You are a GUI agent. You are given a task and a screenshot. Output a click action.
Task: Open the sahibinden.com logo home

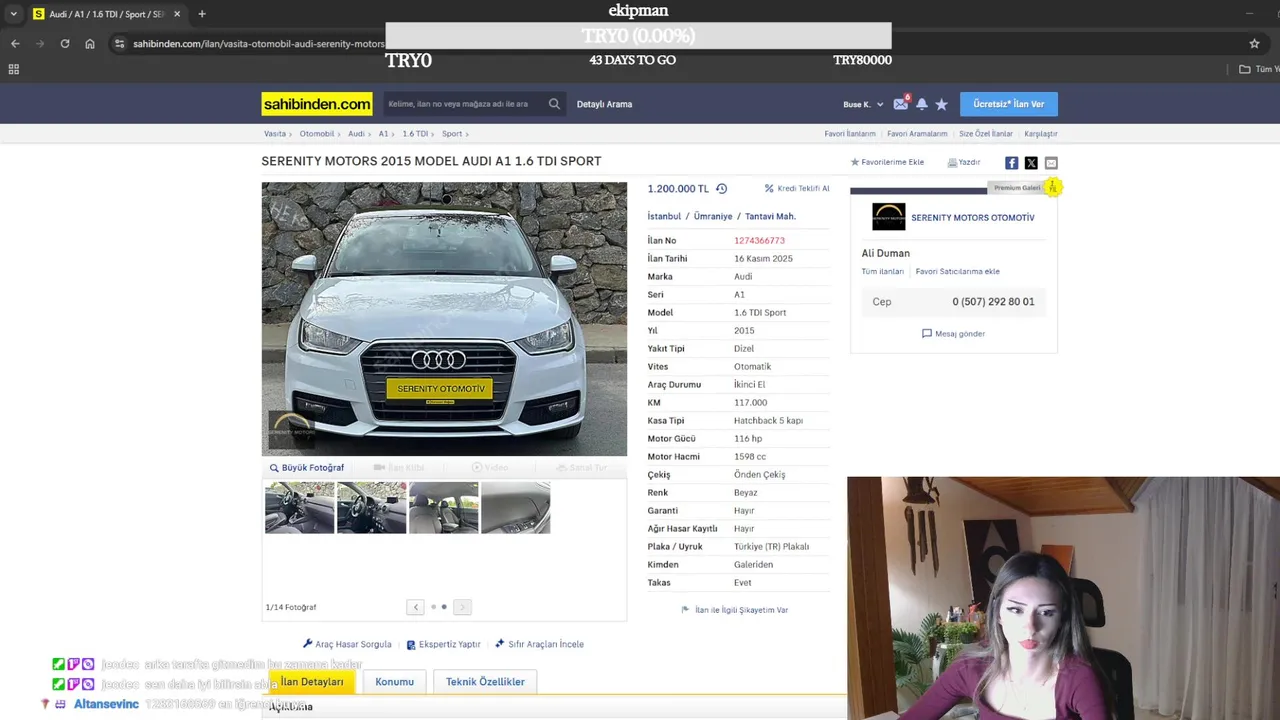(x=317, y=104)
